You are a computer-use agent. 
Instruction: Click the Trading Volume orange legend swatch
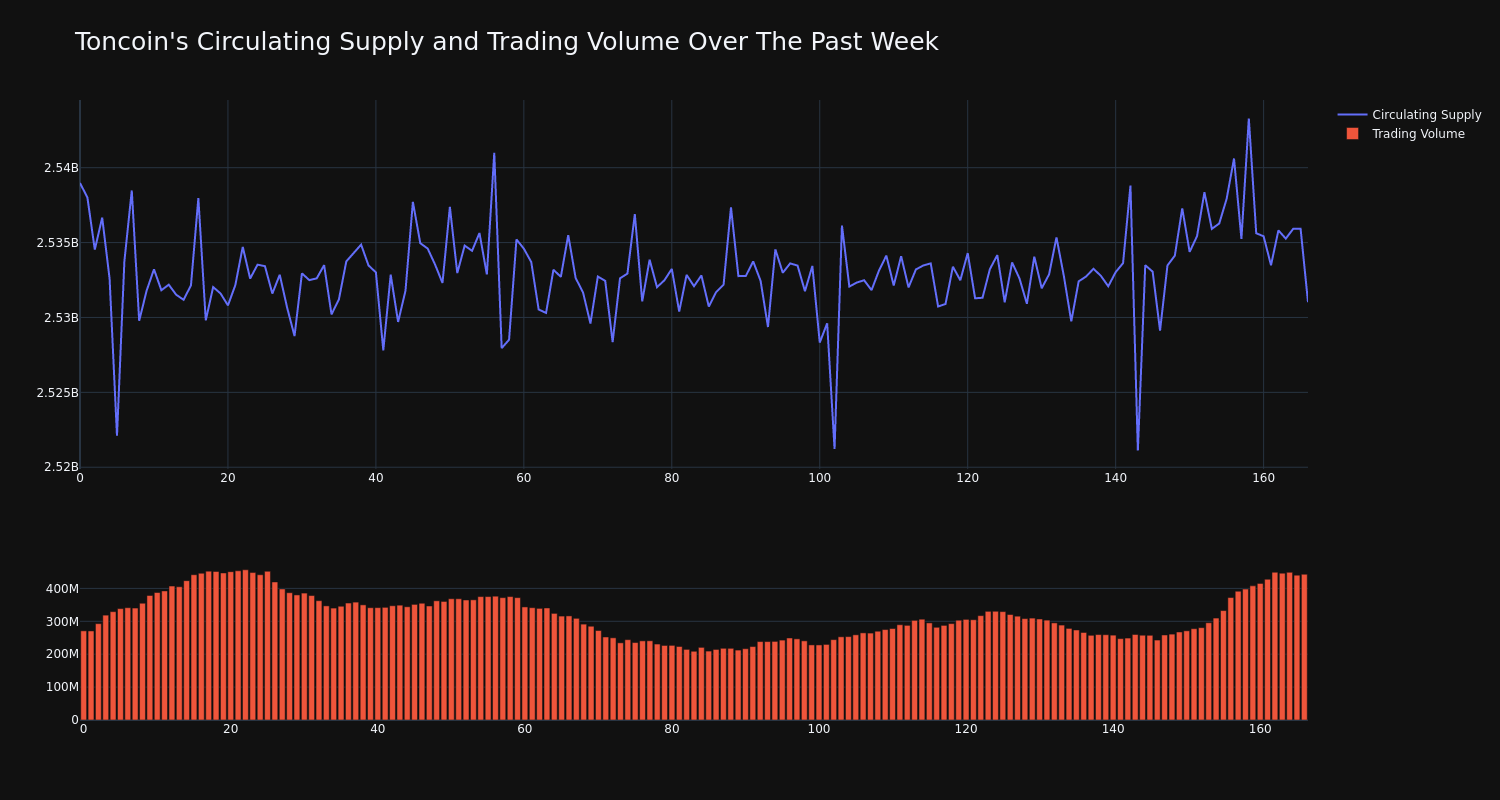click(1352, 134)
